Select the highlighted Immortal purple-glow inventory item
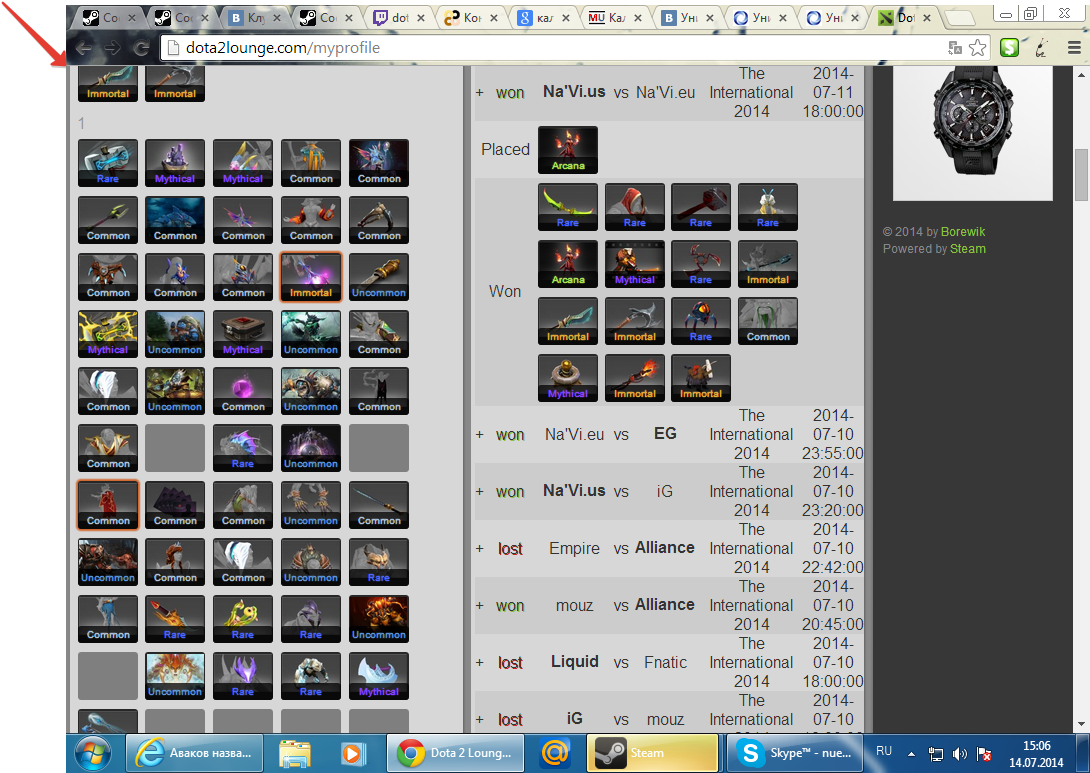 coord(311,277)
